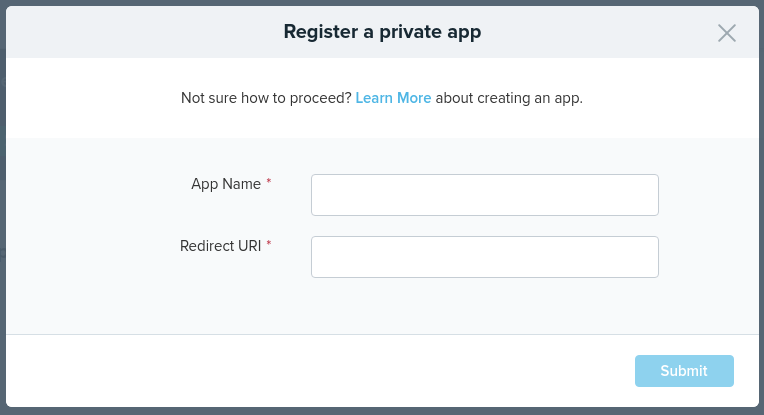The image size is (764, 415).
Task: Click the "Not sure how to proceed?" text
Action: [x=266, y=98]
